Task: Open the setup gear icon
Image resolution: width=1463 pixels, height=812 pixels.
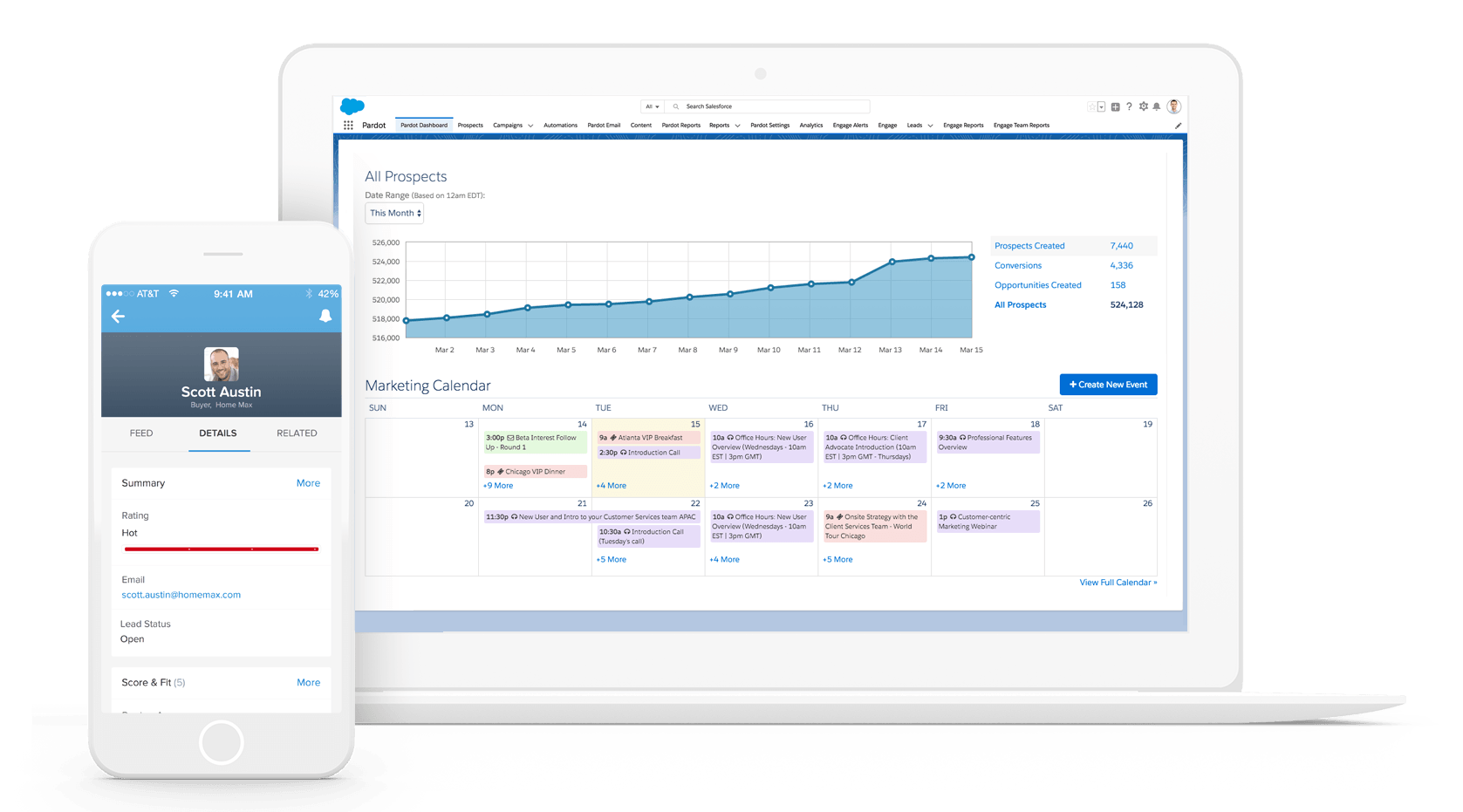Action: click(1143, 106)
